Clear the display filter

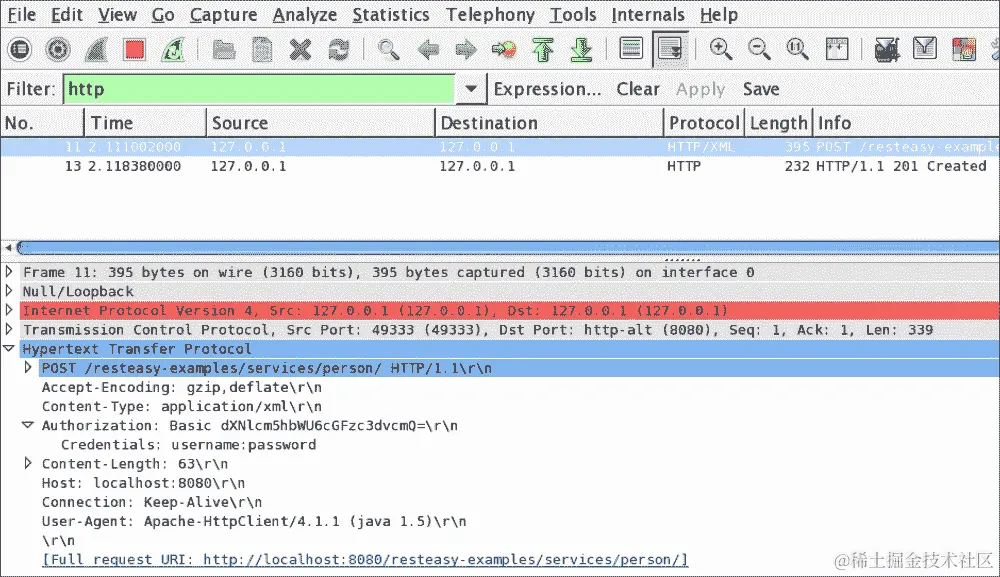coord(638,89)
